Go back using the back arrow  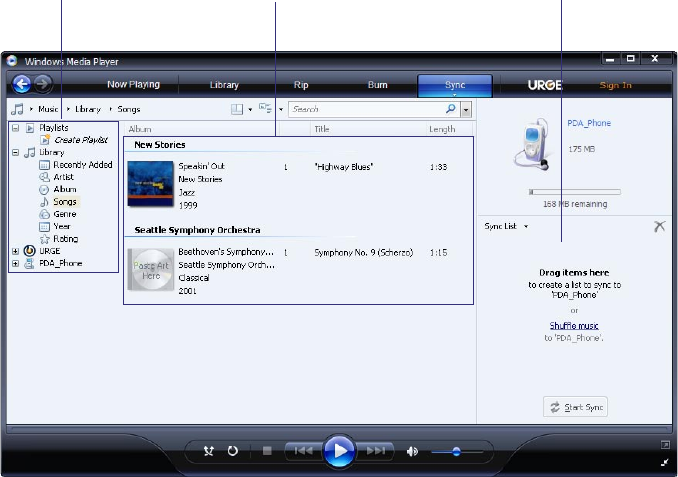pos(22,84)
